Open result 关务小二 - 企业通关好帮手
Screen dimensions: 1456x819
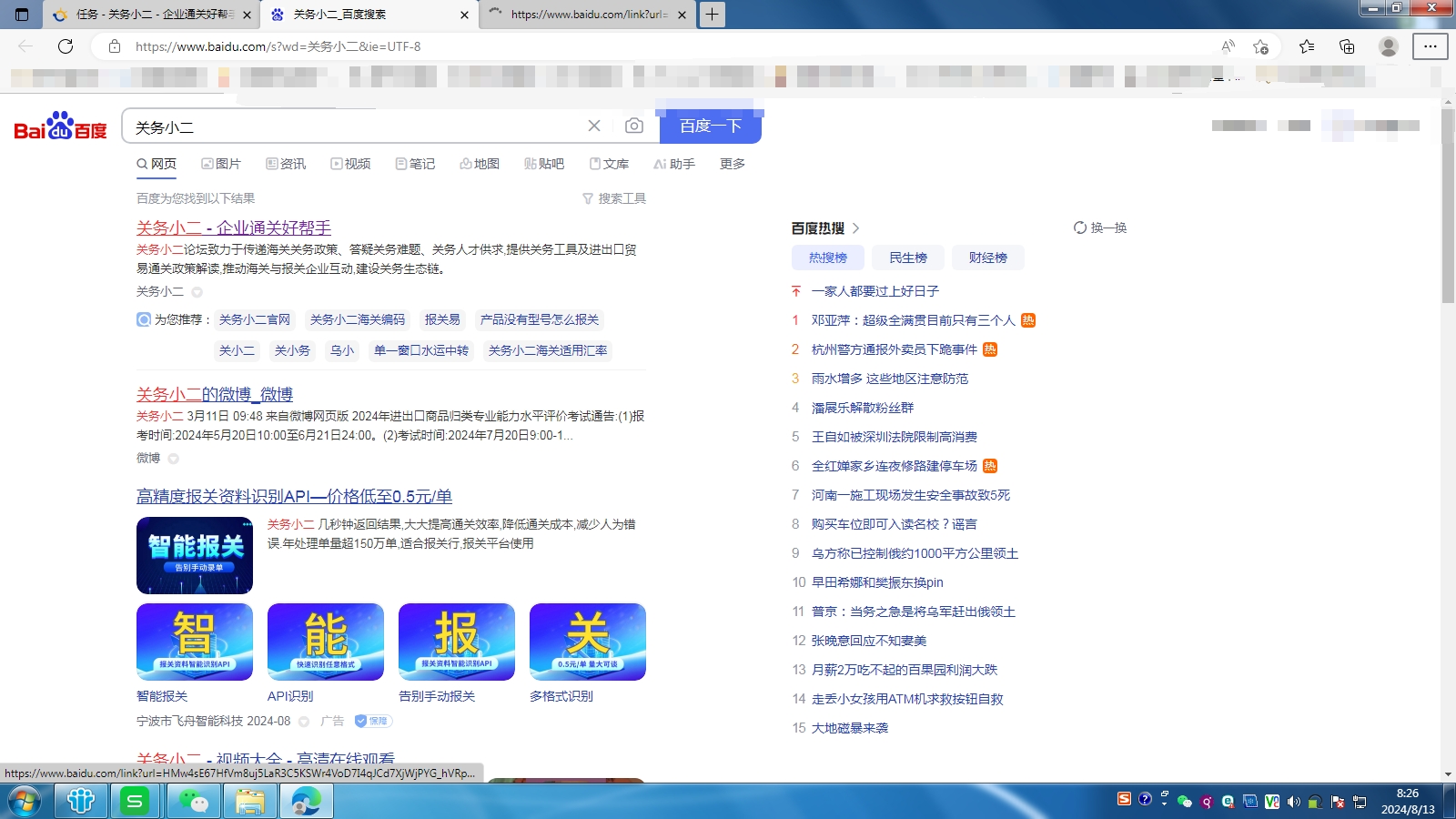point(234,227)
